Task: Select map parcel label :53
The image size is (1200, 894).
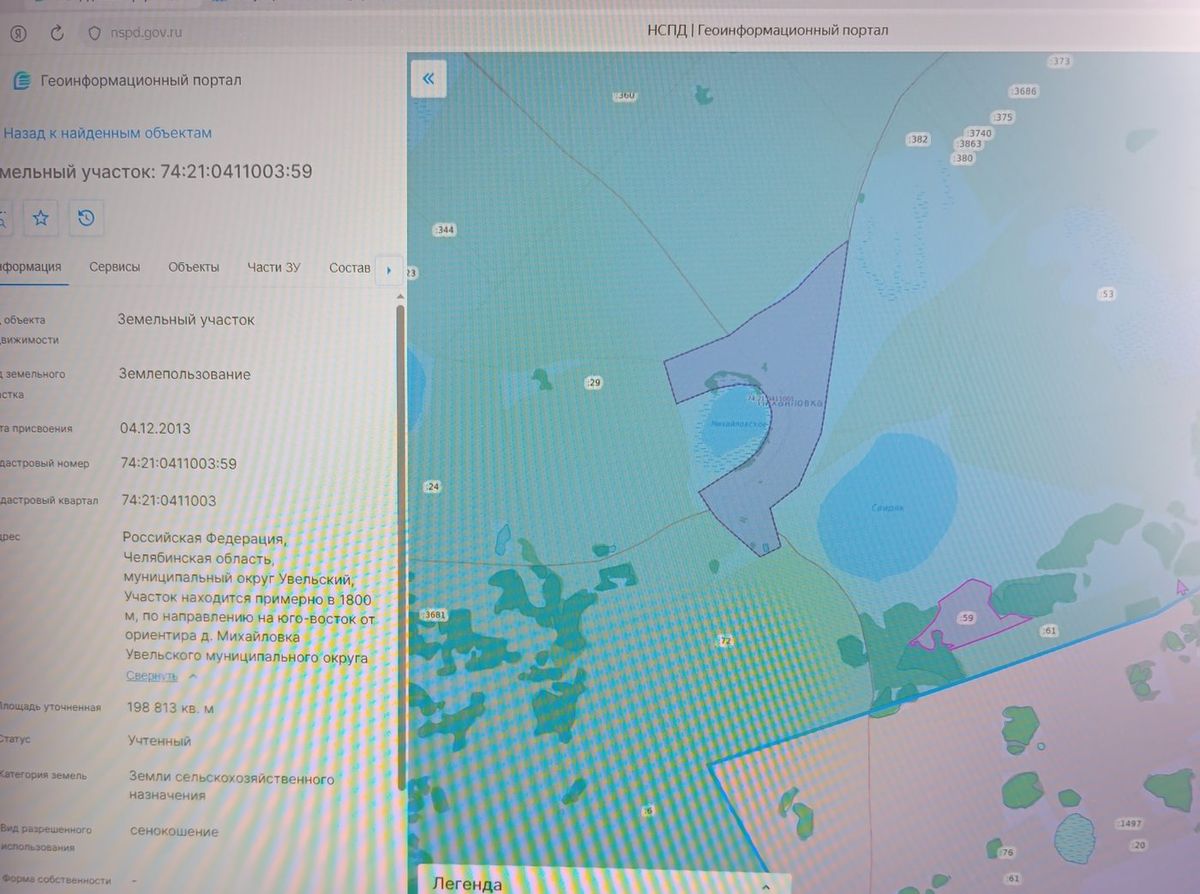Action: [x=1106, y=294]
